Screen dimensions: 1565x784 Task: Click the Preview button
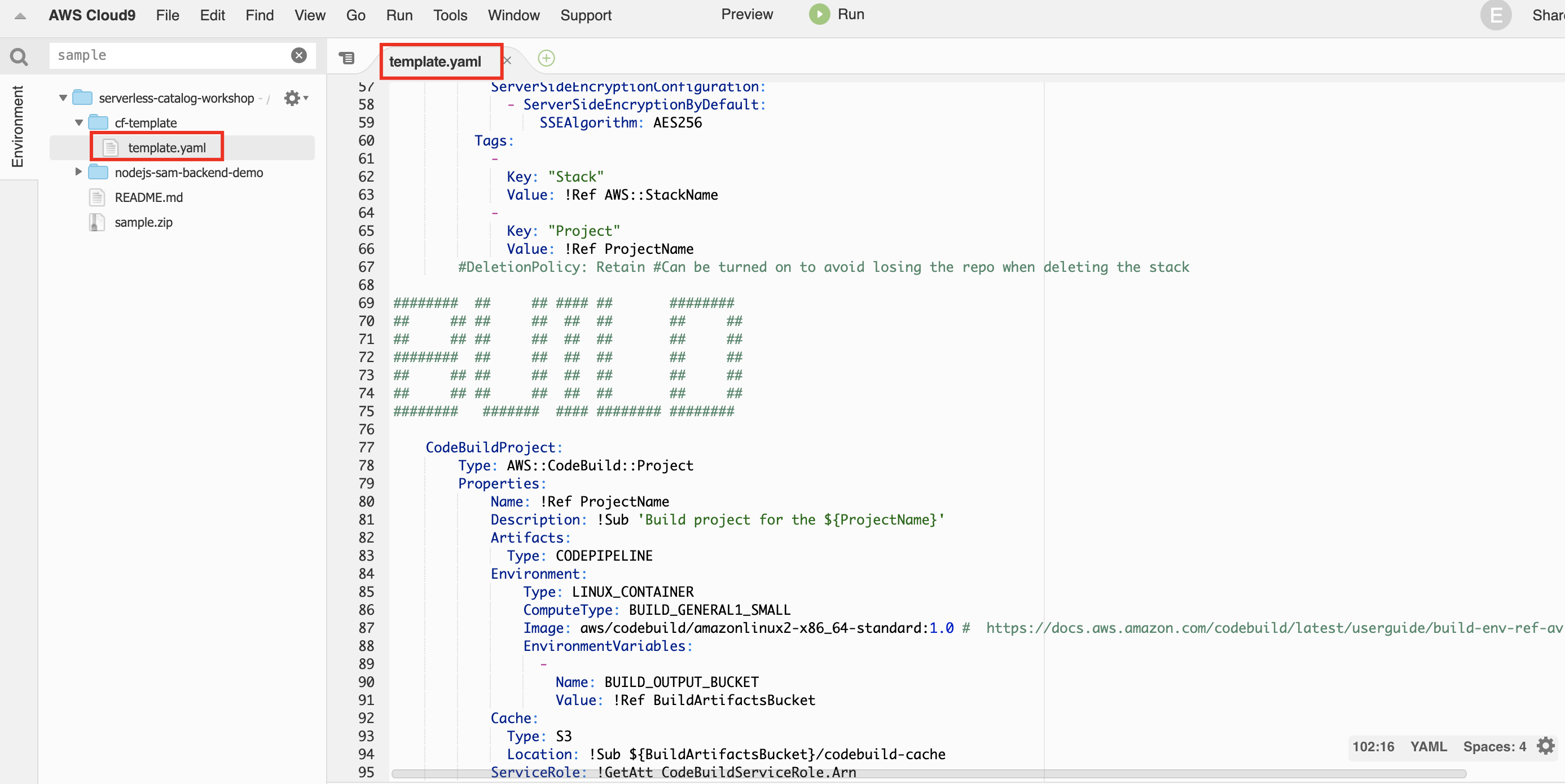746,14
